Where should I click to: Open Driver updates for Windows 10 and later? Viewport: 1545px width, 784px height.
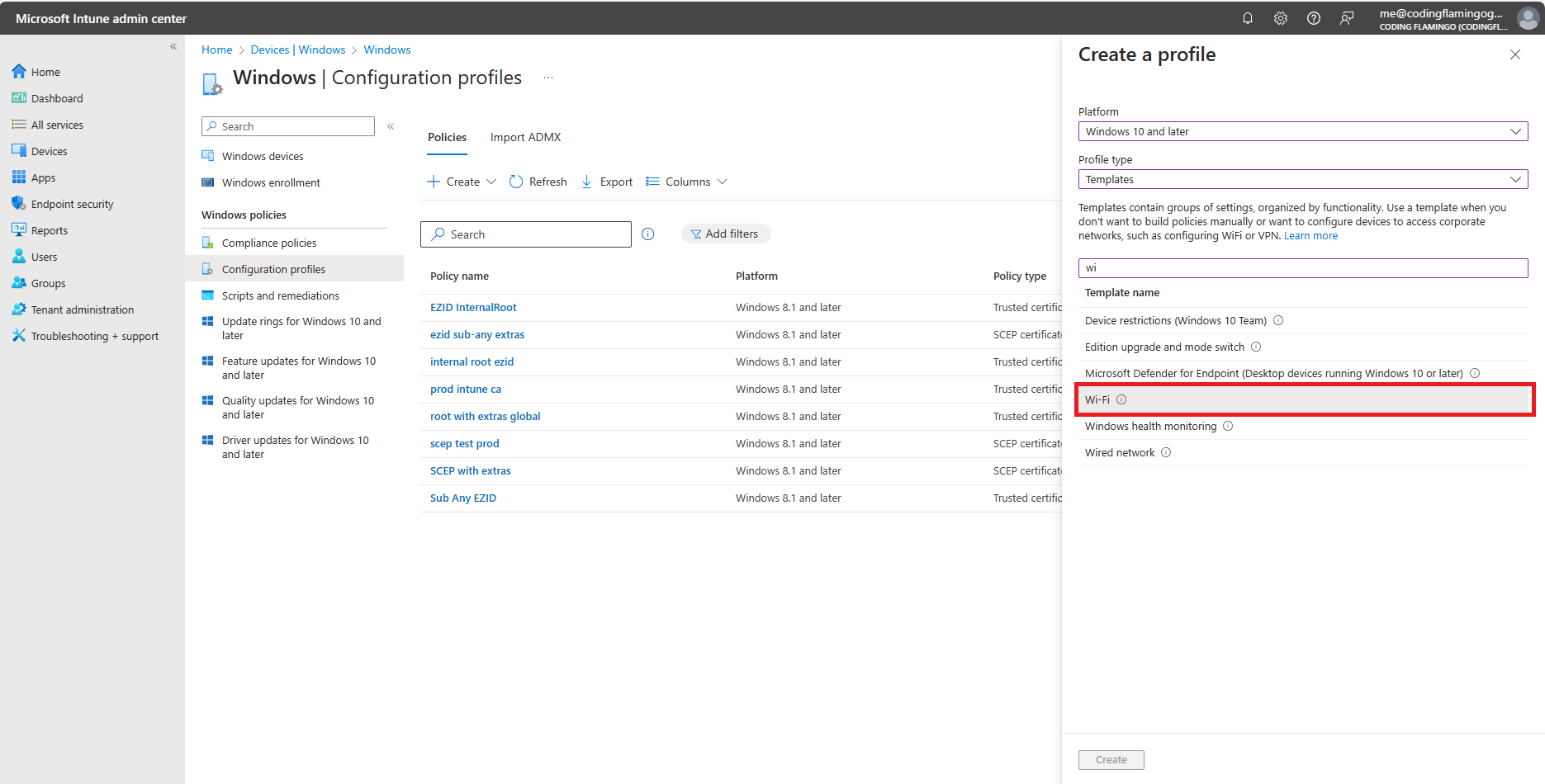(296, 447)
